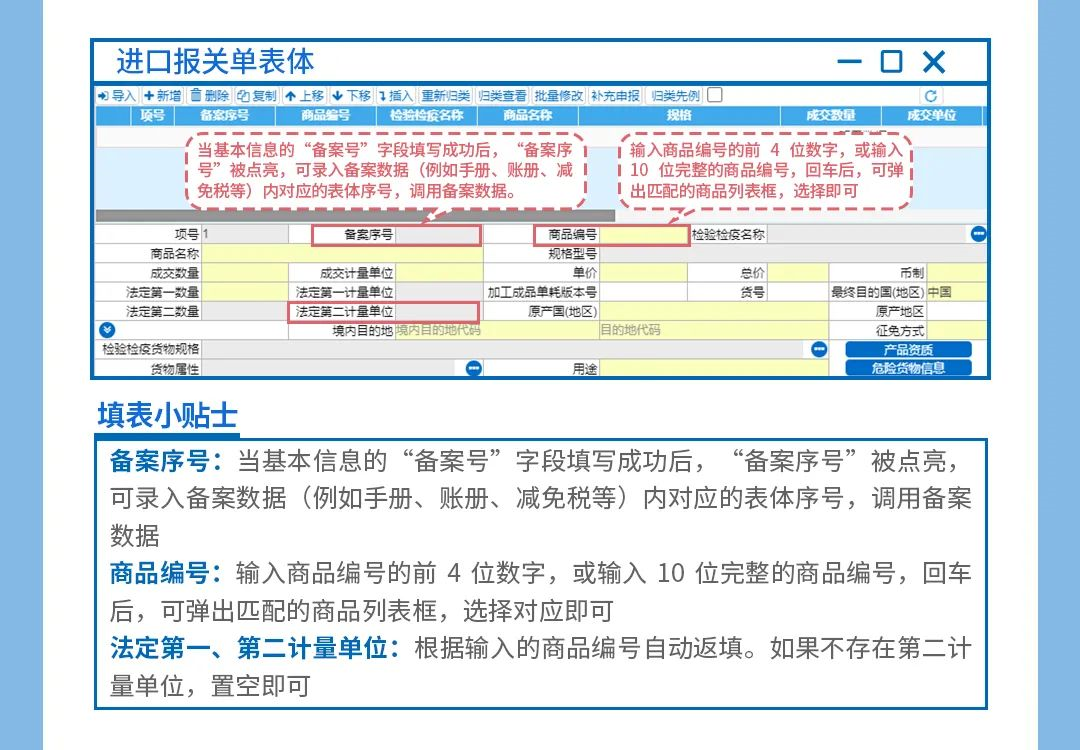Open the 货物属性 ellipsis lookup button
Viewport: 1080px width, 750px height.
[474, 368]
